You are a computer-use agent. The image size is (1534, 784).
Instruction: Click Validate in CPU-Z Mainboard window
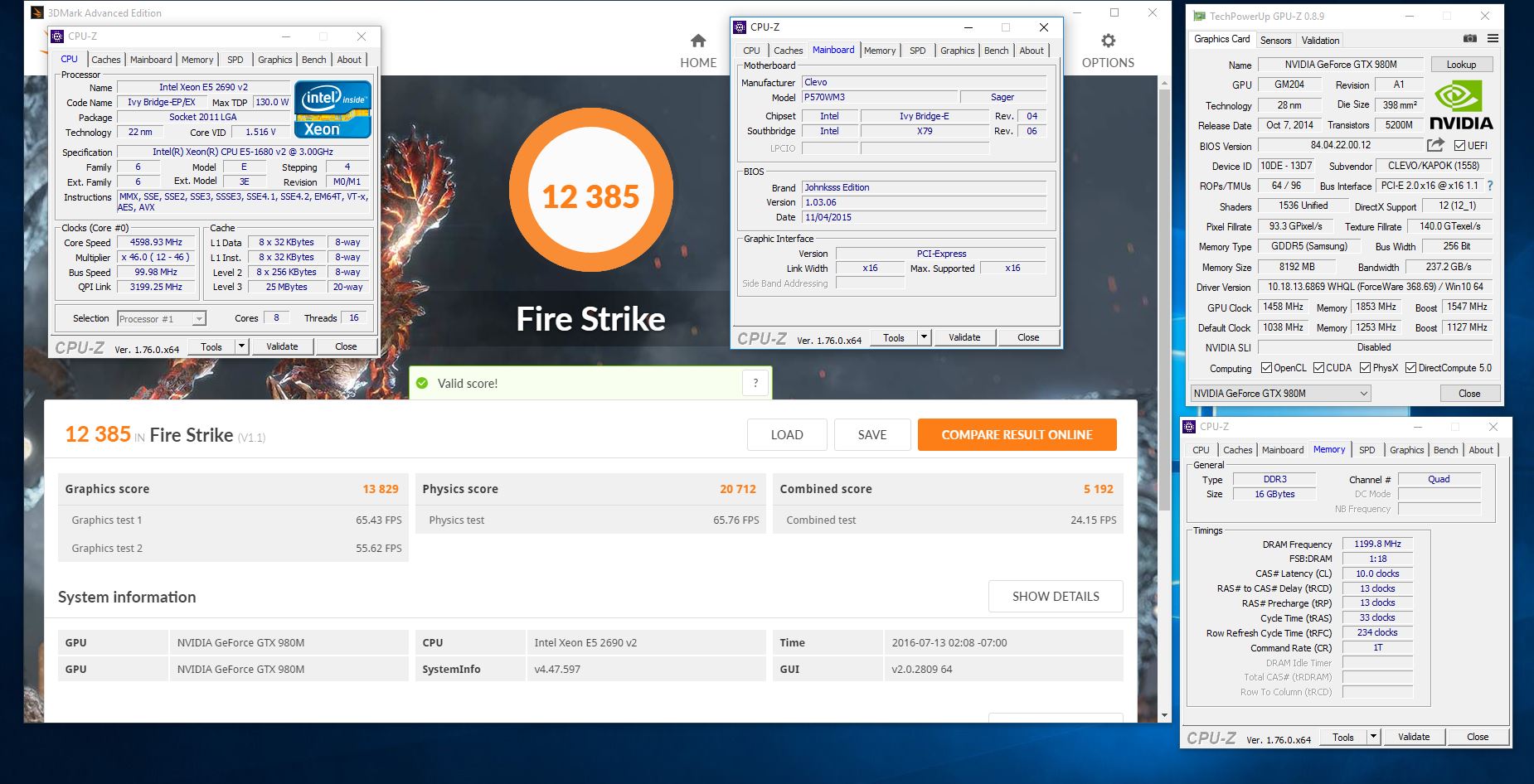[x=964, y=337]
